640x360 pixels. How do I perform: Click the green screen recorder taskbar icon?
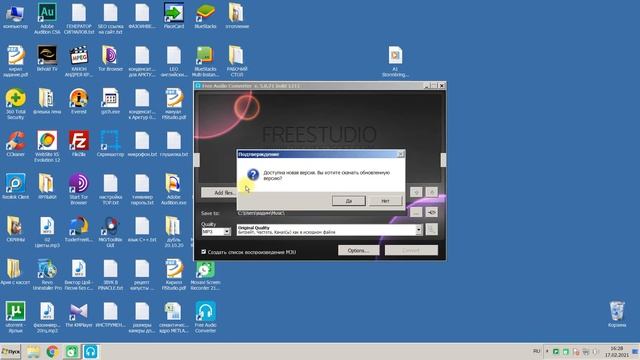[71, 351]
